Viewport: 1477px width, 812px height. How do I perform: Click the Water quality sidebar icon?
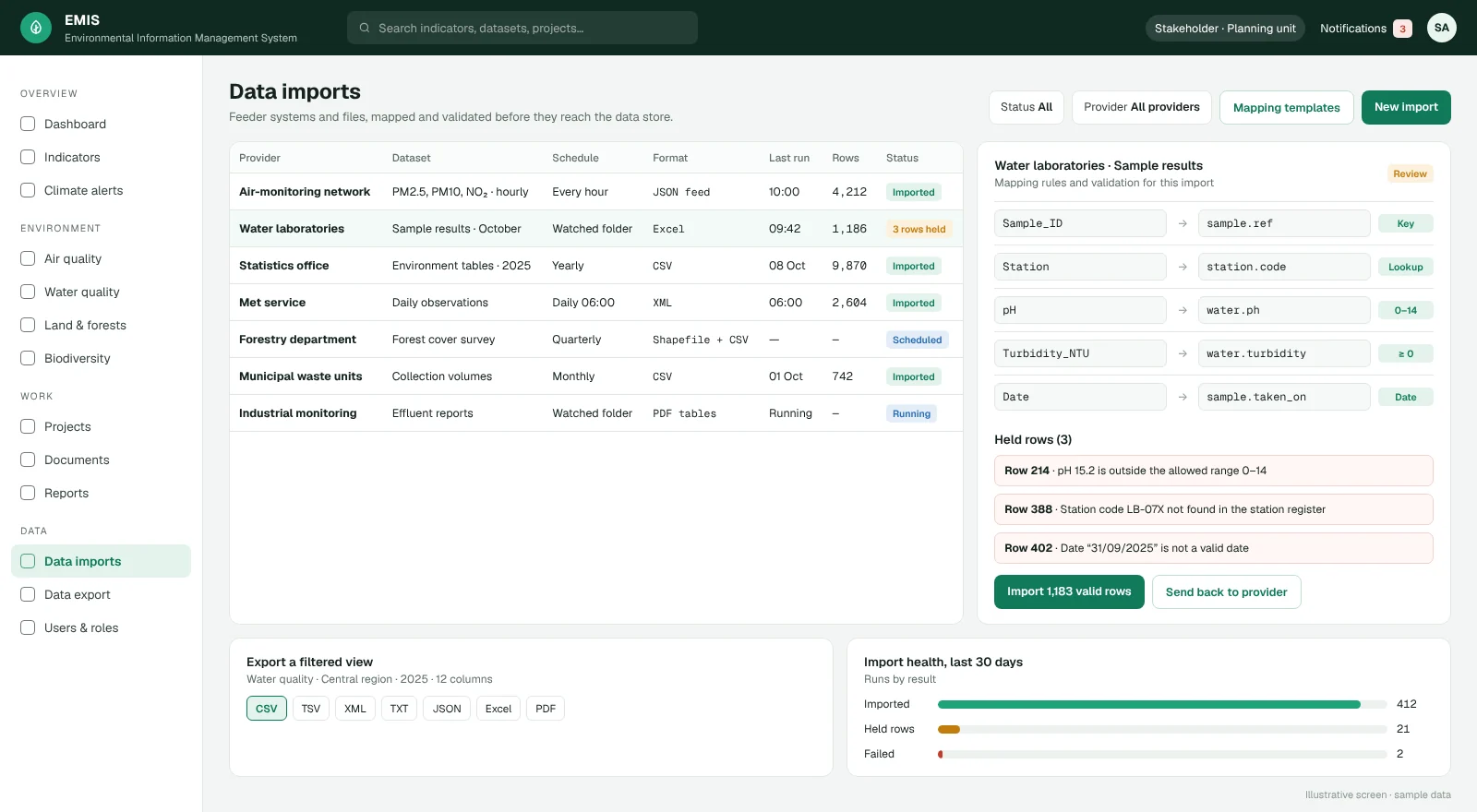[x=28, y=292]
